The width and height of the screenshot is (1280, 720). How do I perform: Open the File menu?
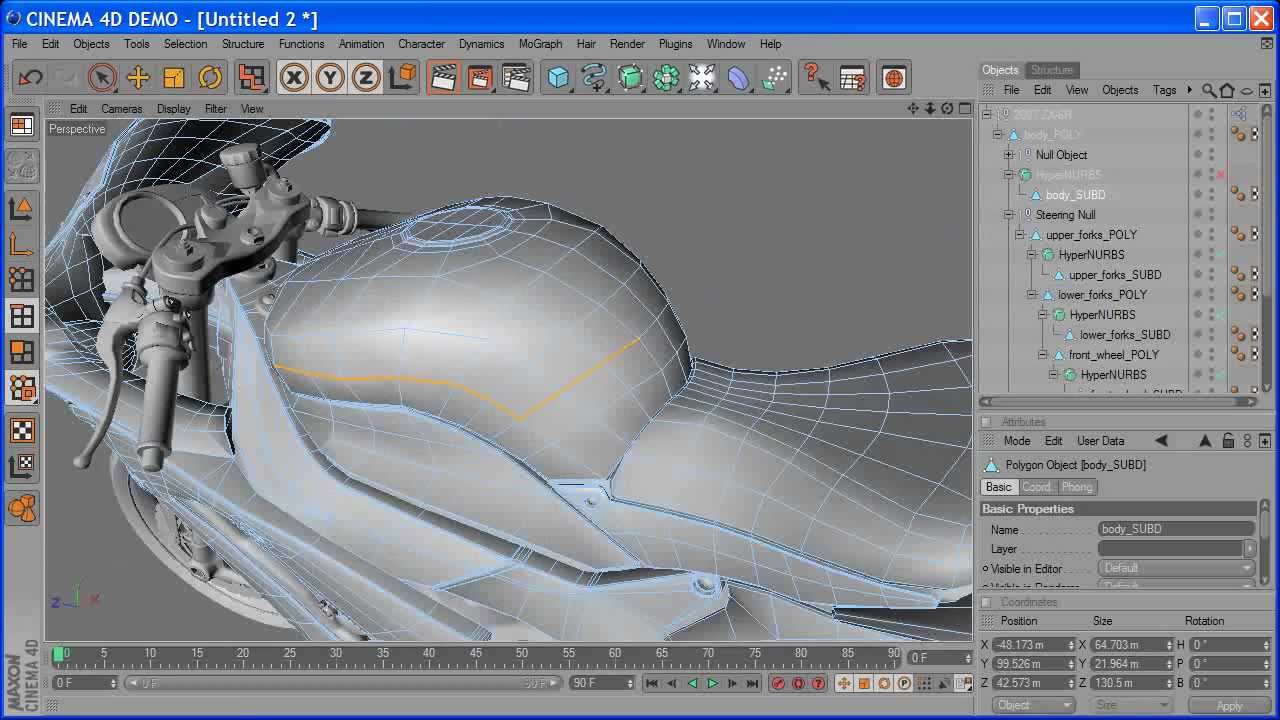[20, 44]
